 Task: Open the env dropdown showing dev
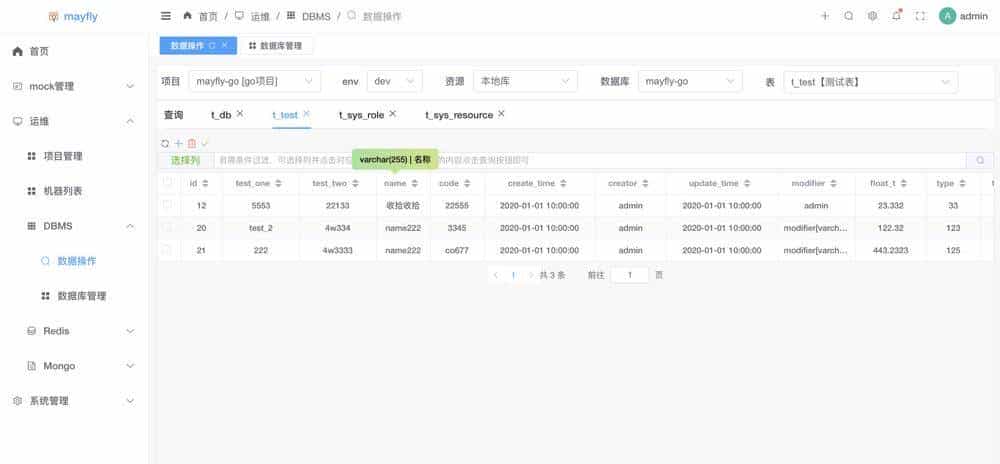tap(395, 82)
